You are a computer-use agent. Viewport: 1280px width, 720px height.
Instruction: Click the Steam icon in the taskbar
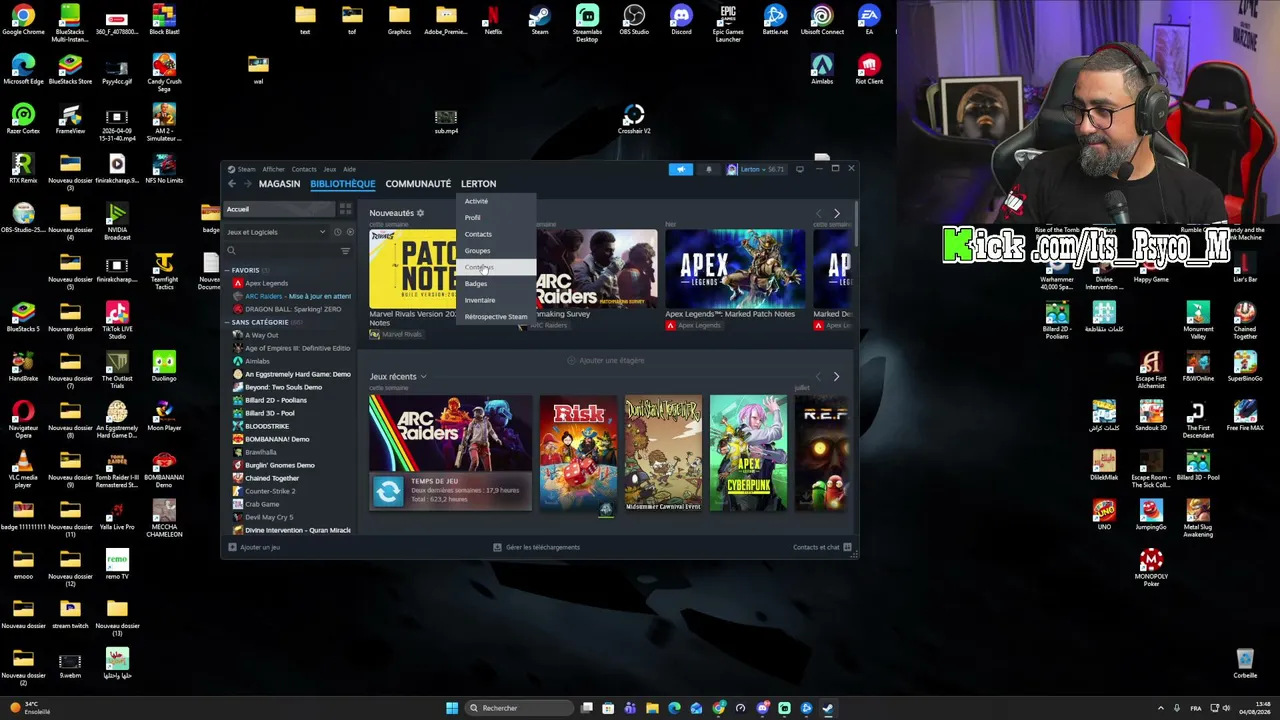(x=828, y=708)
